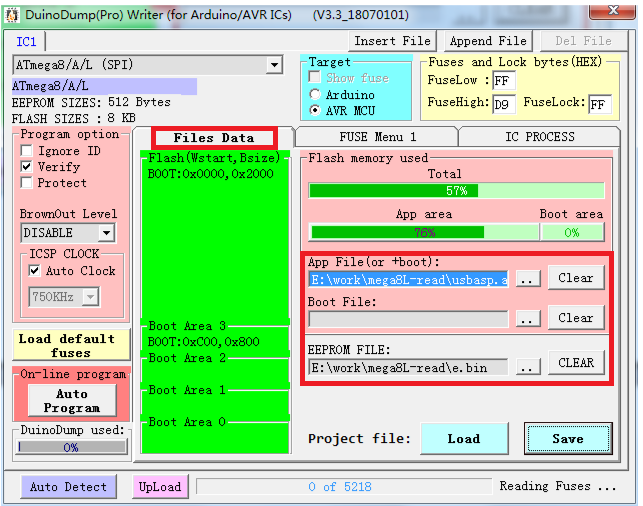Switch to the FUSE Menu 1 tab

[377, 137]
